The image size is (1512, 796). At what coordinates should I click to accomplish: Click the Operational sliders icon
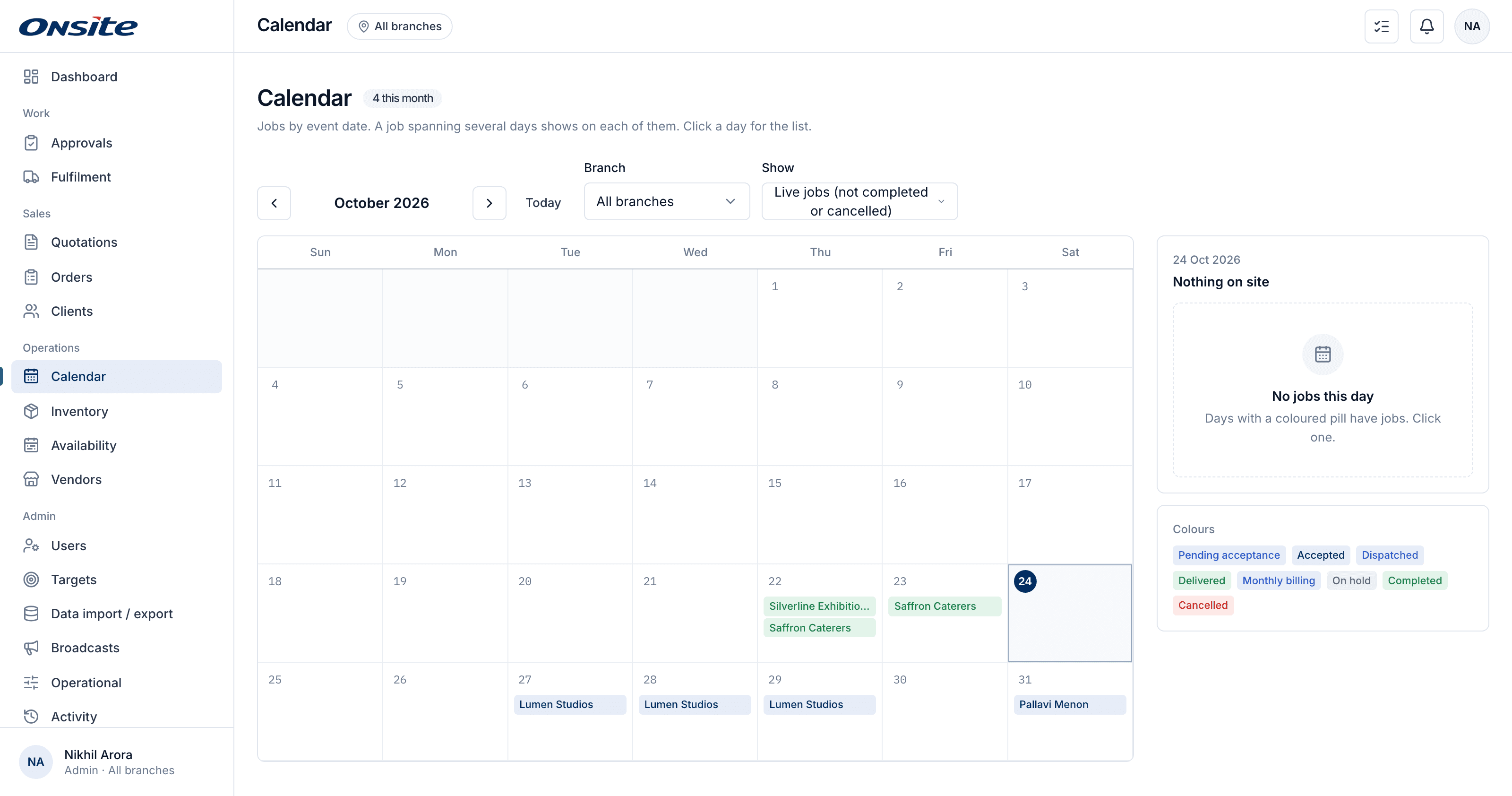pos(31,683)
